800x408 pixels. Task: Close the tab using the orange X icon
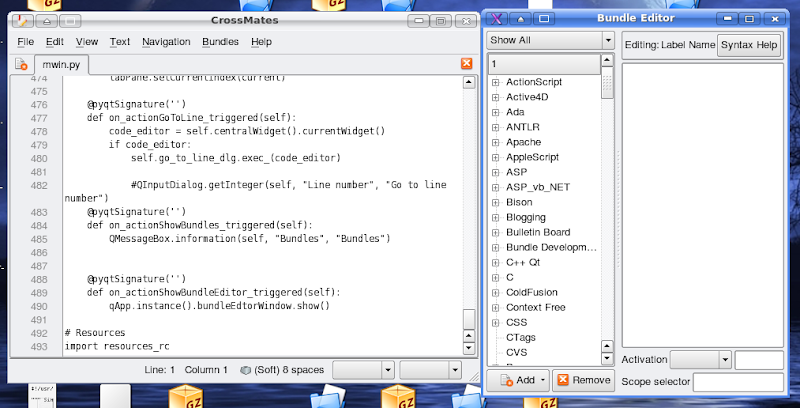(x=466, y=63)
